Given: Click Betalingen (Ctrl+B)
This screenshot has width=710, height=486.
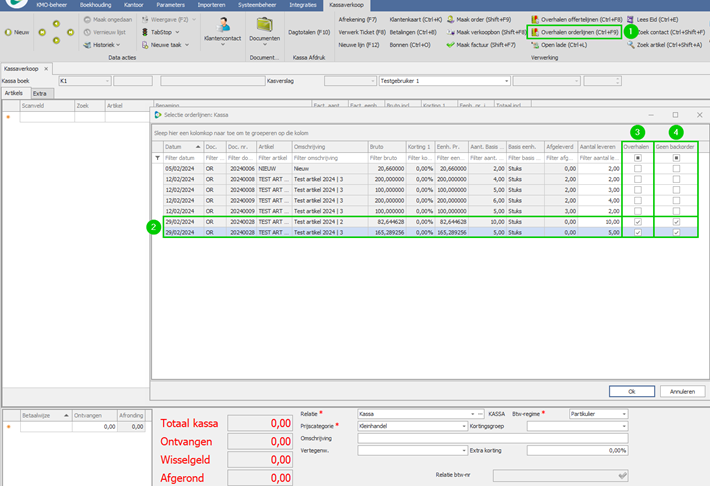Looking at the screenshot, I should (x=413, y=33).
